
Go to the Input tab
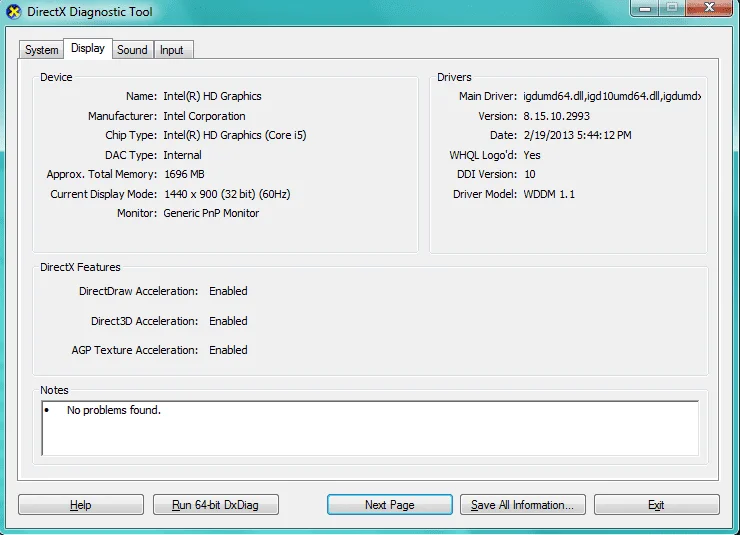click(172, 50)
